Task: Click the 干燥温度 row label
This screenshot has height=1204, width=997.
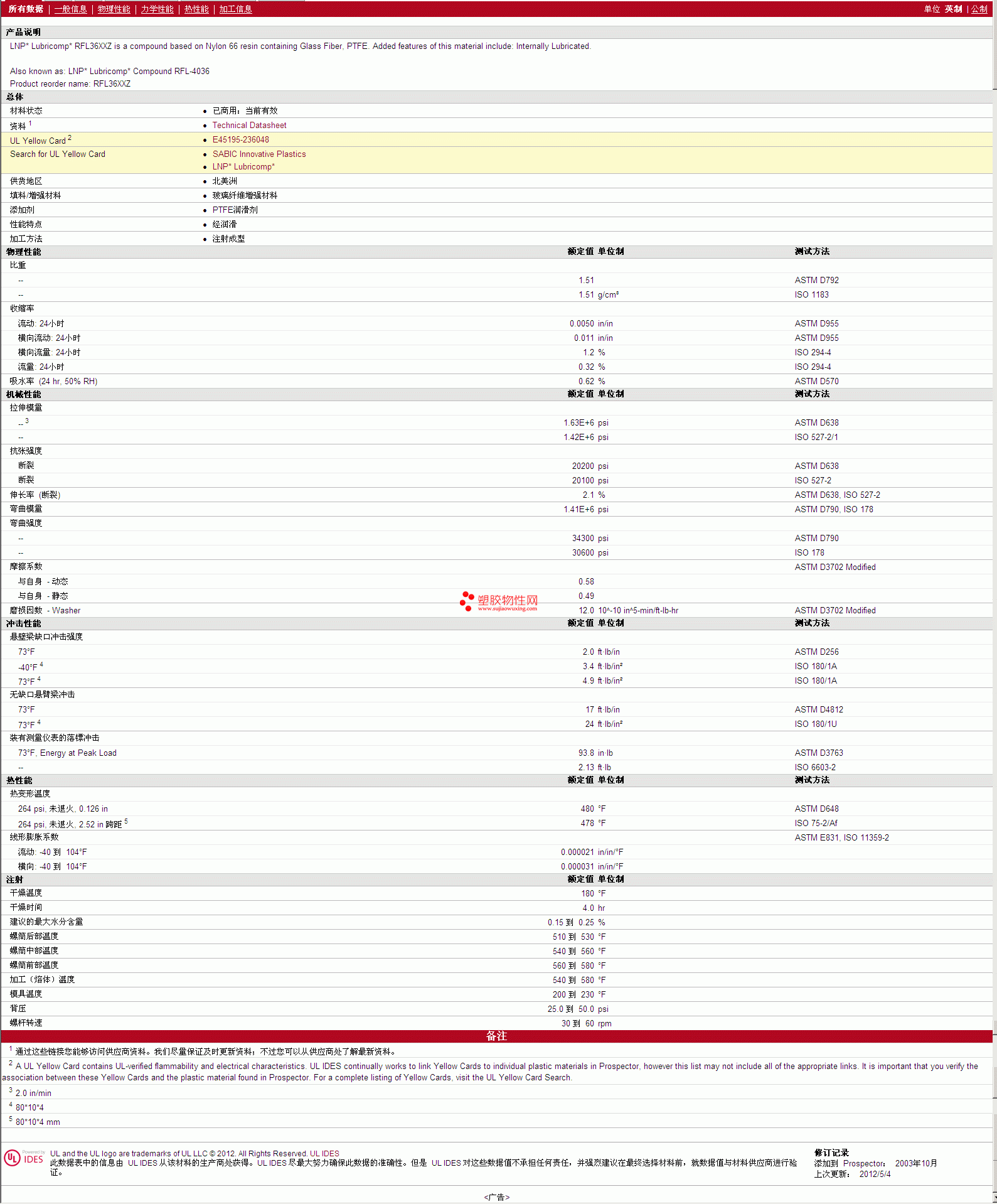Action: [x=26, y=893]
